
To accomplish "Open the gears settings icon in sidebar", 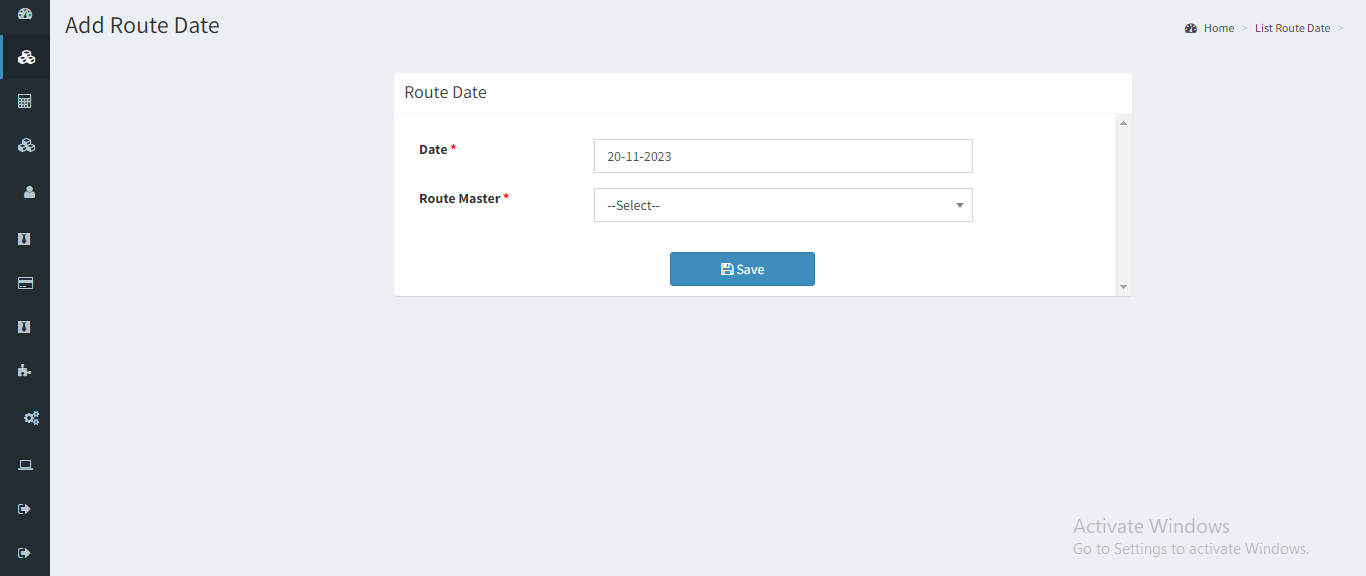I will [x=31, y=418].
